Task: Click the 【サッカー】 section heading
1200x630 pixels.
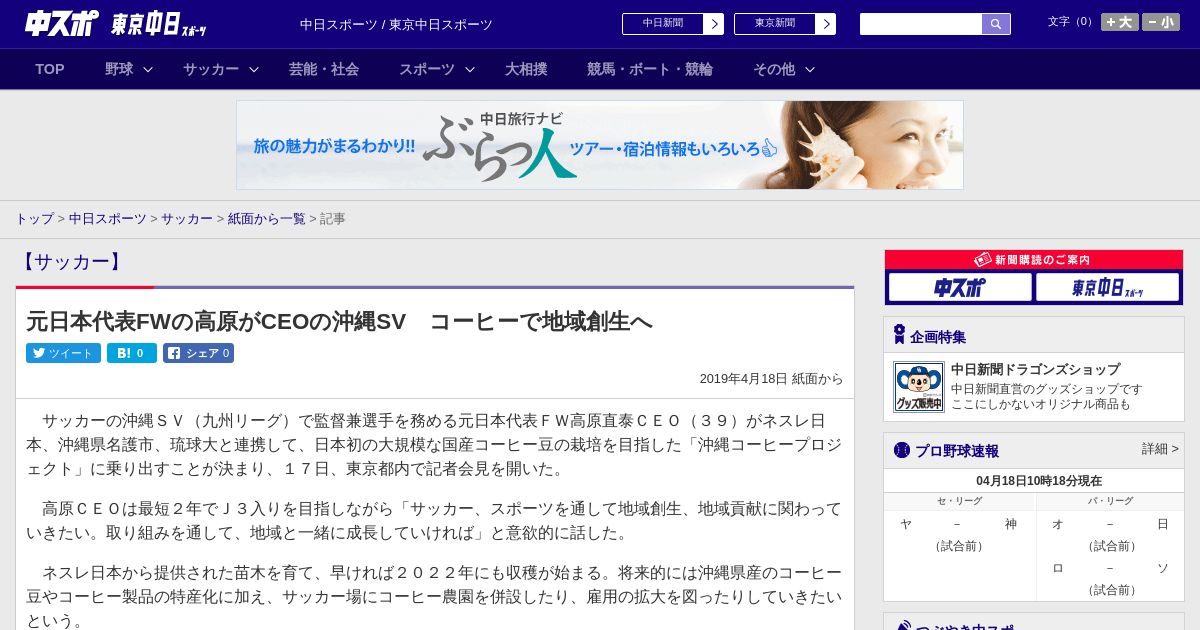Action: tap(70, 262)
